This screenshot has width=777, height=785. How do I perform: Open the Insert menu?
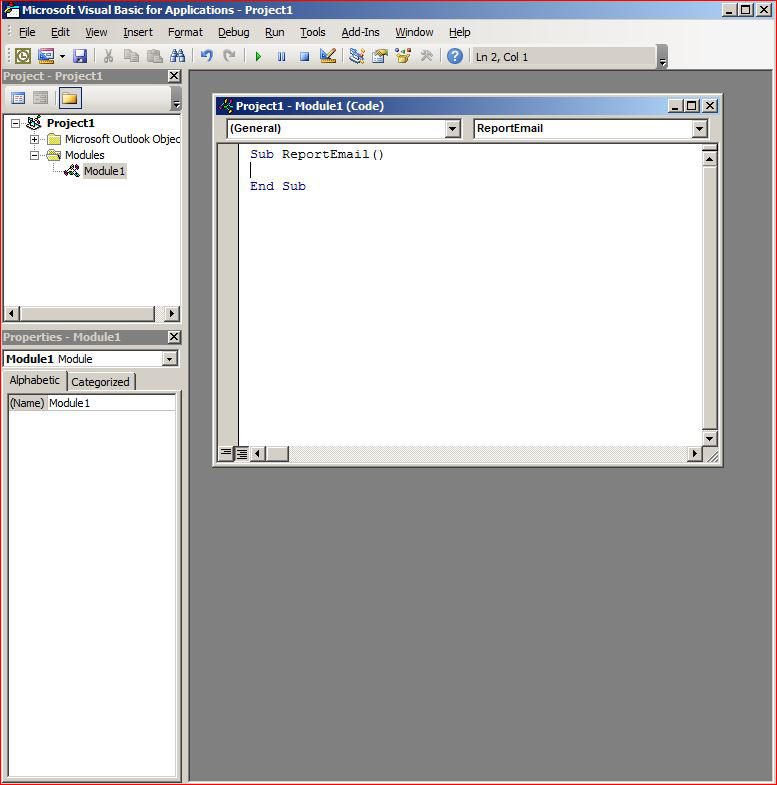pyautogui.click(x=138, y=32)
